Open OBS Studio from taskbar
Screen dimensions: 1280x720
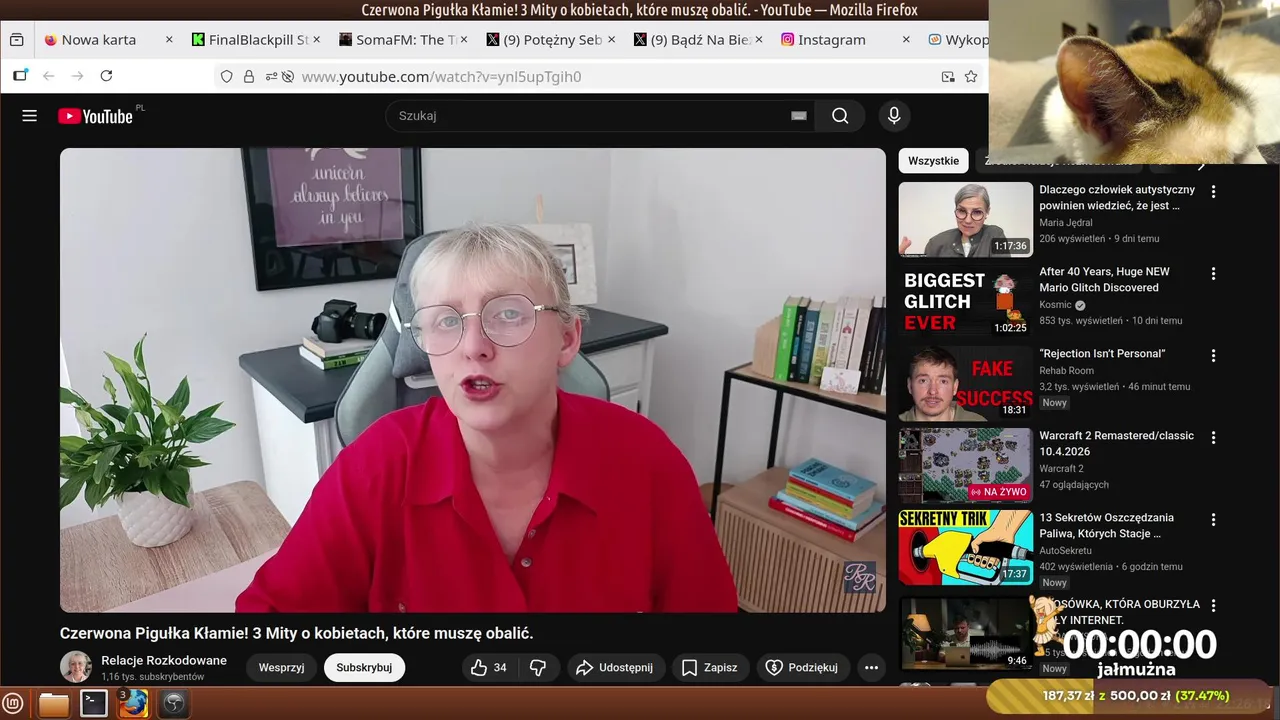174,704
